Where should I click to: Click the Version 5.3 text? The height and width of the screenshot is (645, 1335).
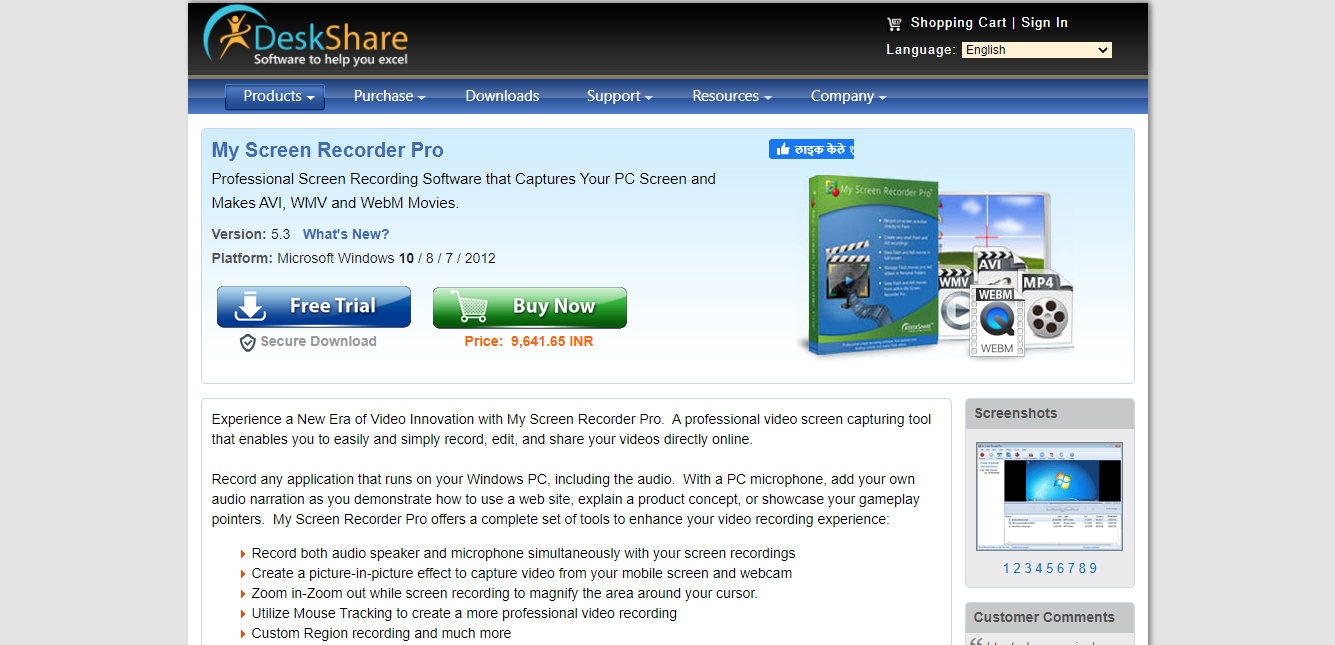(x=251, y=234)
